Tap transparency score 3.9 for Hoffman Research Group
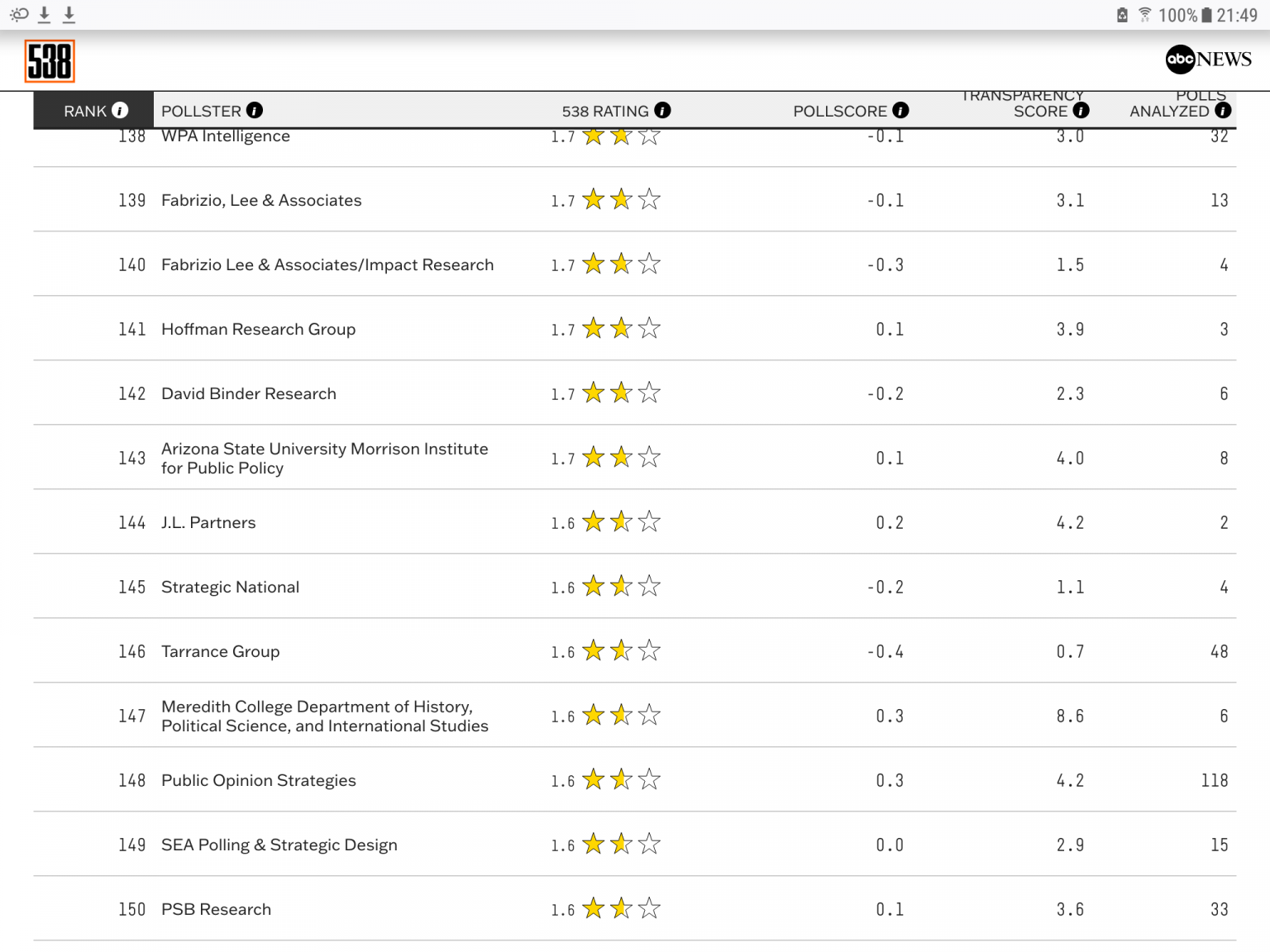 pyautogui.click(x=1070, y=329)
